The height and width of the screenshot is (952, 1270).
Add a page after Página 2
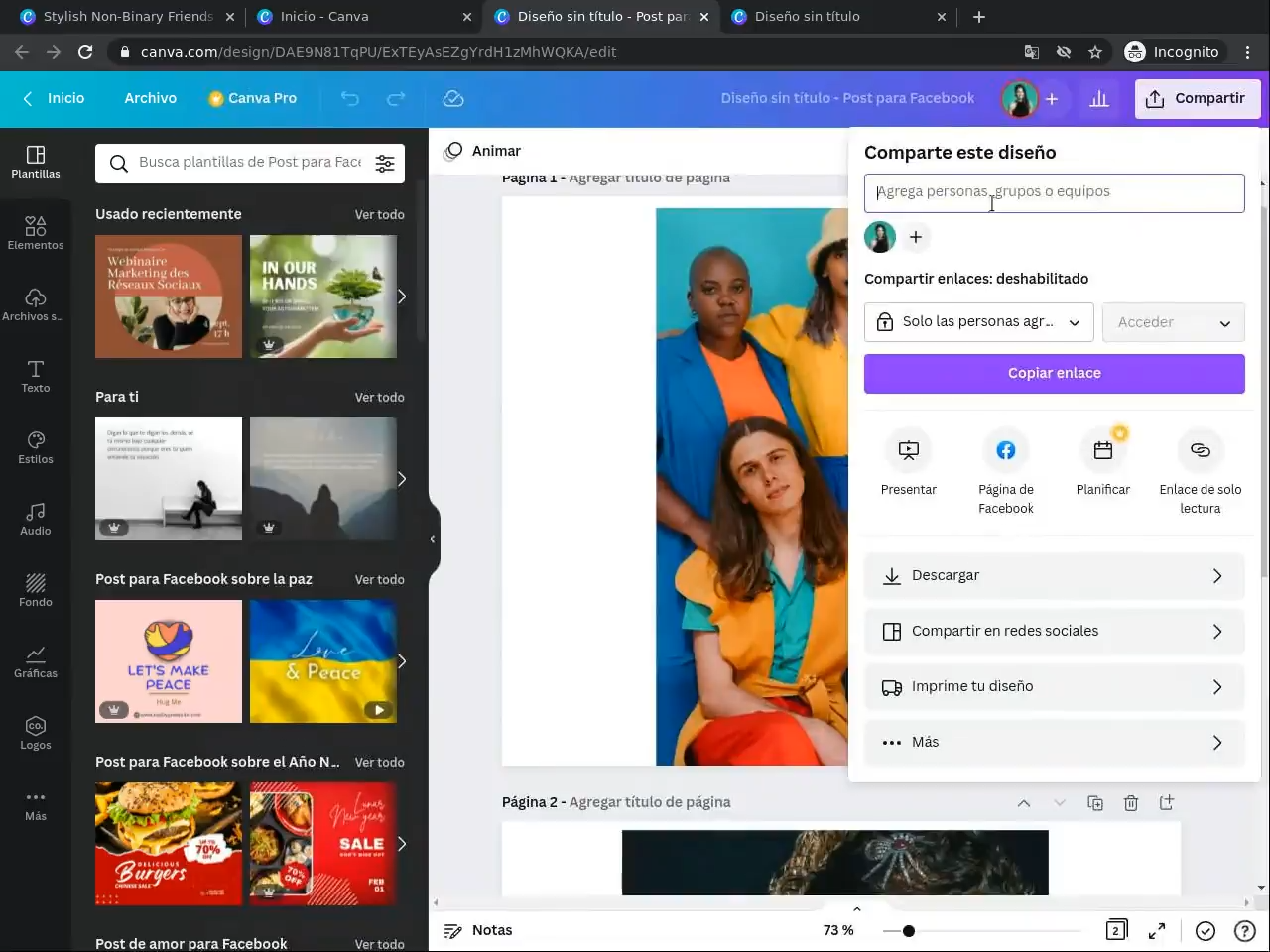(1167, 802)
